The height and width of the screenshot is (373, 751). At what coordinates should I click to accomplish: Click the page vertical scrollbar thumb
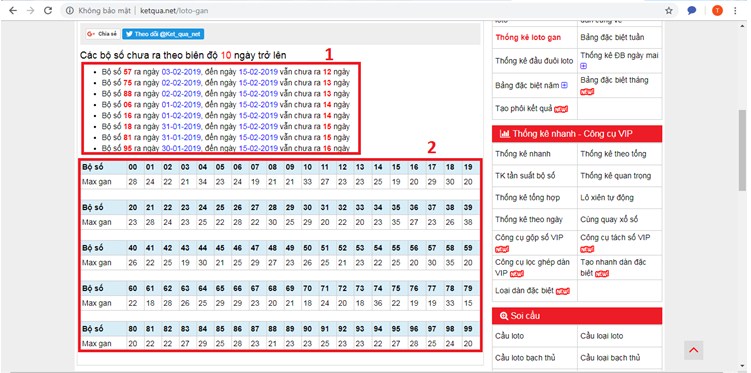click(742, 150)
